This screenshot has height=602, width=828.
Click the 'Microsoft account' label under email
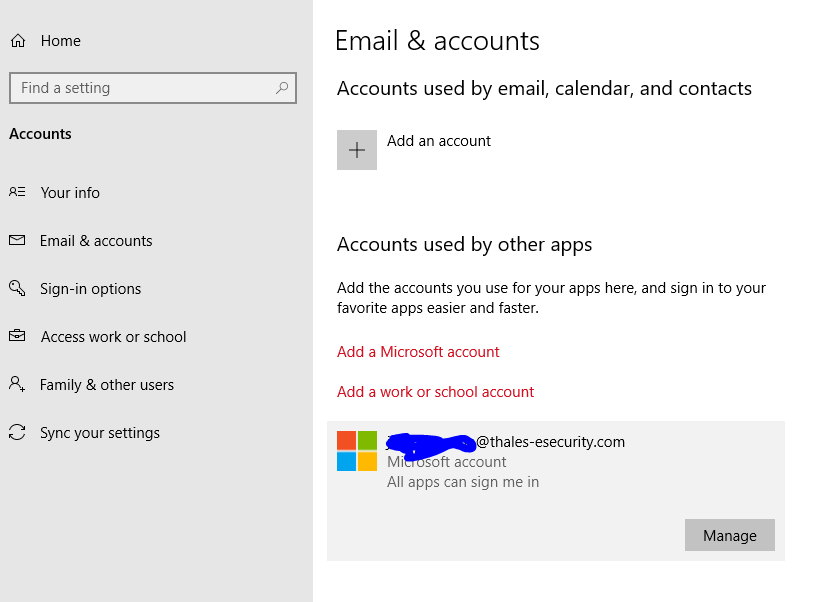[x=447, y=462]
